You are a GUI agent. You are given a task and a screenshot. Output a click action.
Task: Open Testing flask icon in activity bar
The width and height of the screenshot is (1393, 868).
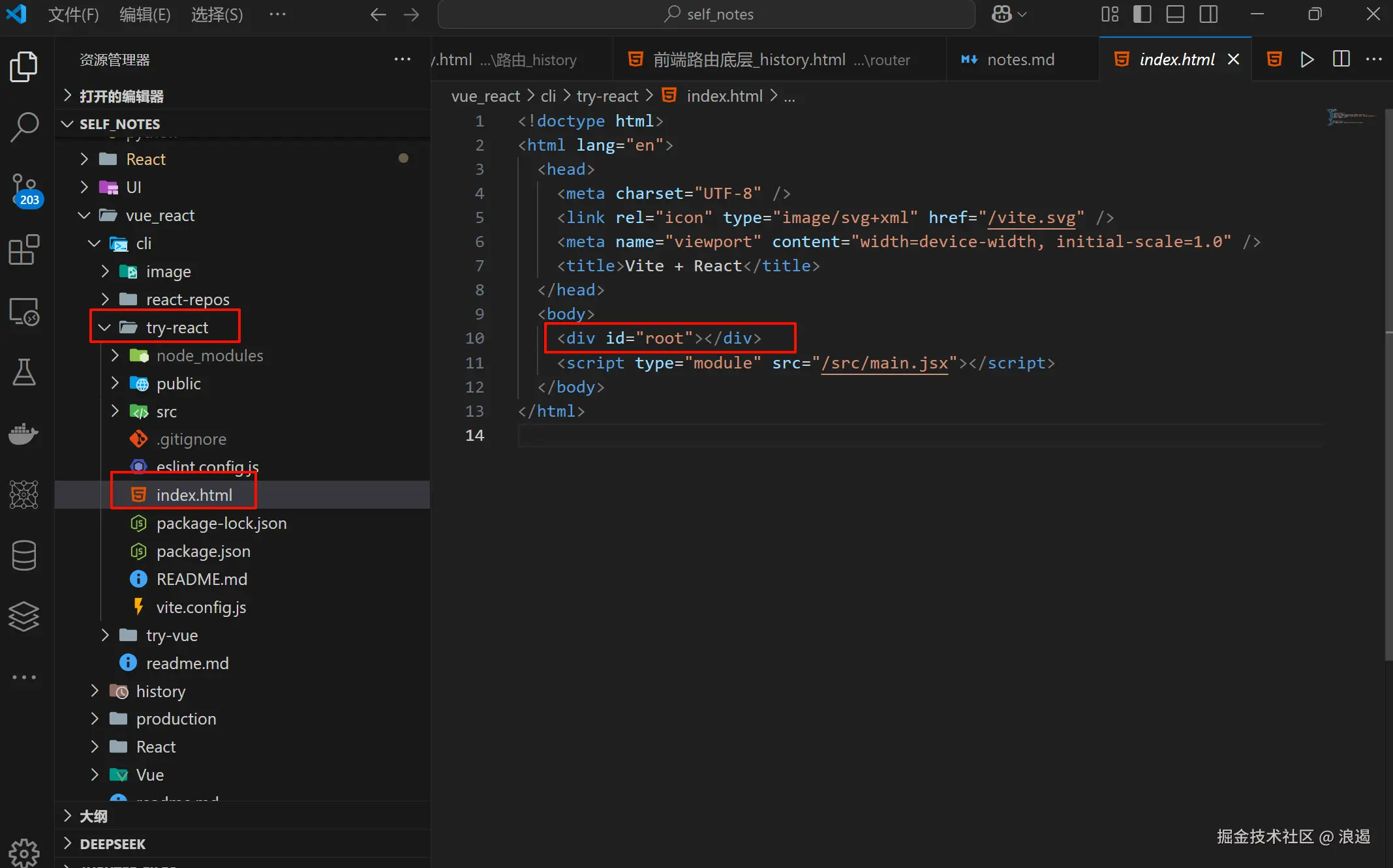25,372
